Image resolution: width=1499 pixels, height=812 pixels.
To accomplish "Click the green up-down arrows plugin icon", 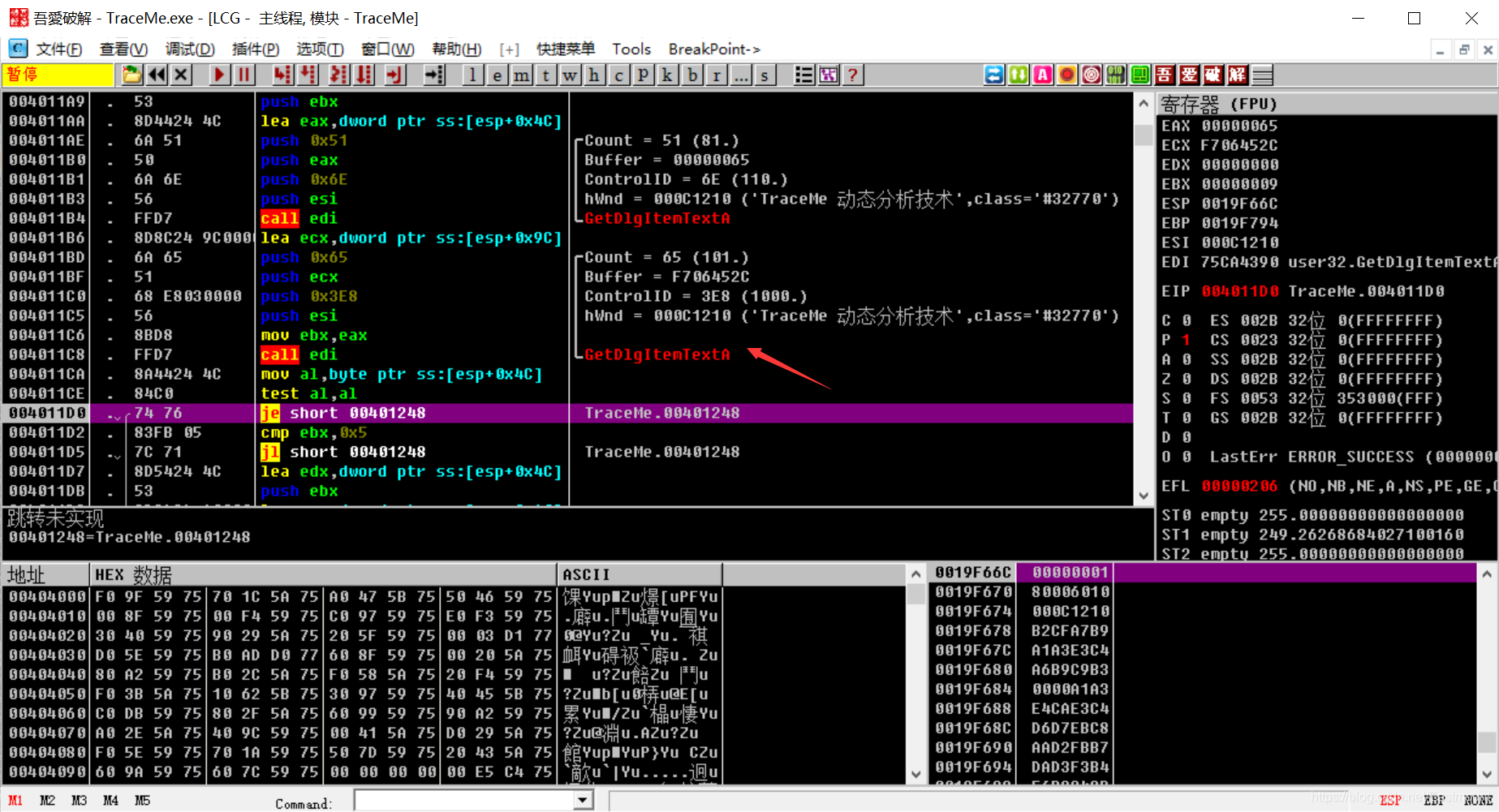I will click(1019, 75).
